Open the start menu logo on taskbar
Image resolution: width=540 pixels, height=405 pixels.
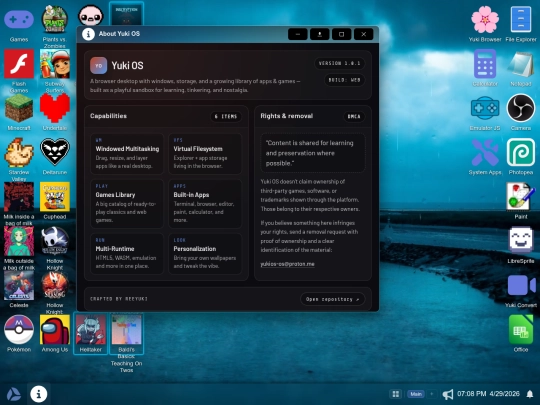pos(13,394)
